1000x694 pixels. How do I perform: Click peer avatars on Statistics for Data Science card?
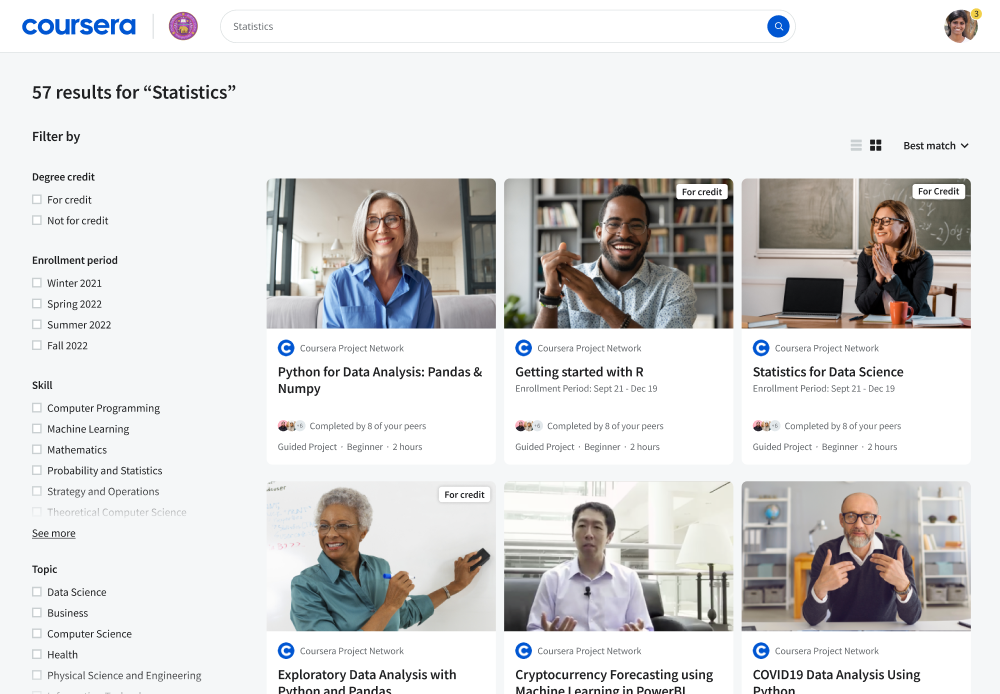[767, 425]
